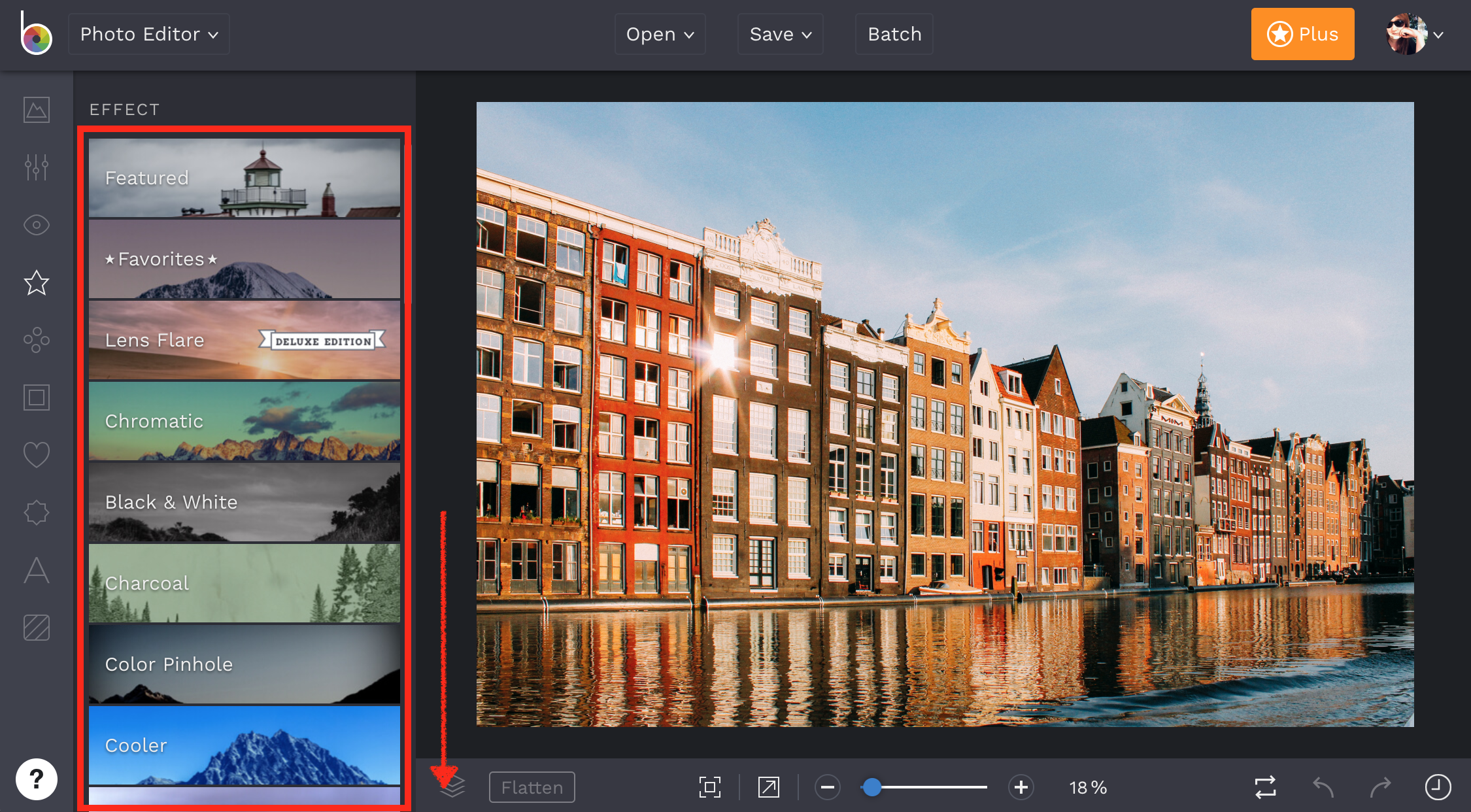The height and width of the screenshot is (812, 1471).
Task: Open the Artsy flower-dots icon
Action: point(37,340)
